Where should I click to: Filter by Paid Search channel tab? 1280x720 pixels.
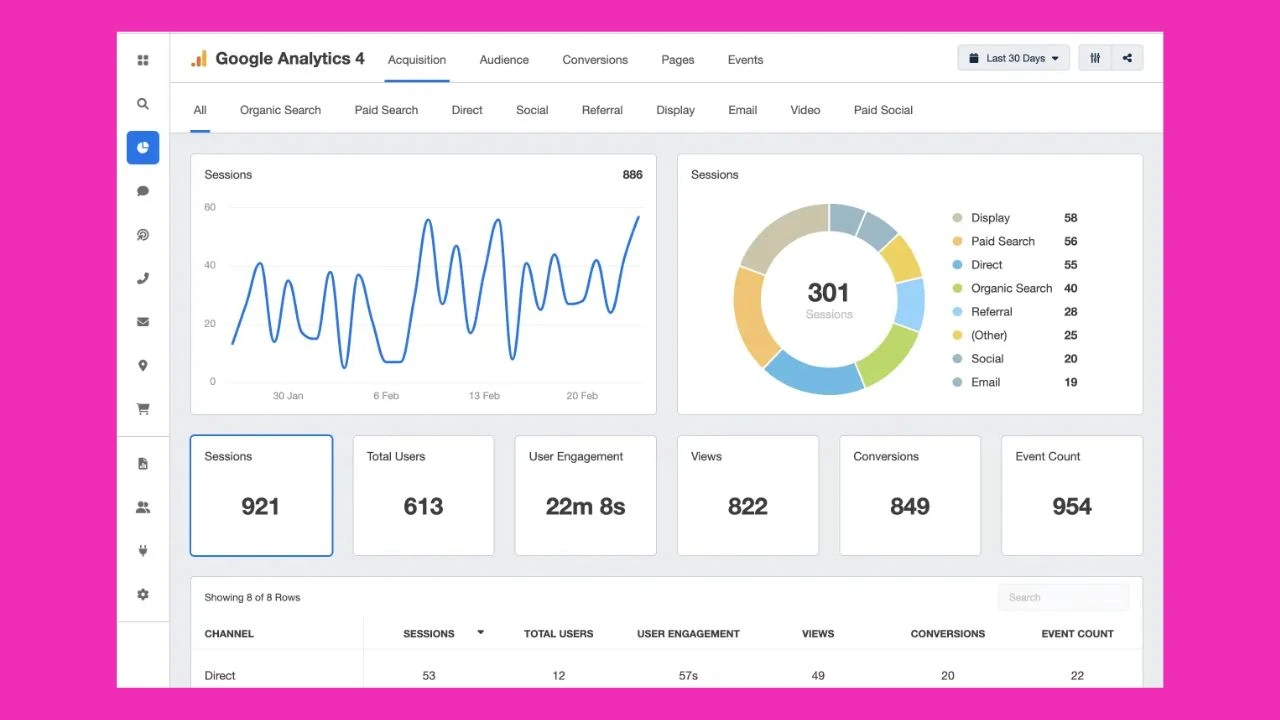coord(386,110)
